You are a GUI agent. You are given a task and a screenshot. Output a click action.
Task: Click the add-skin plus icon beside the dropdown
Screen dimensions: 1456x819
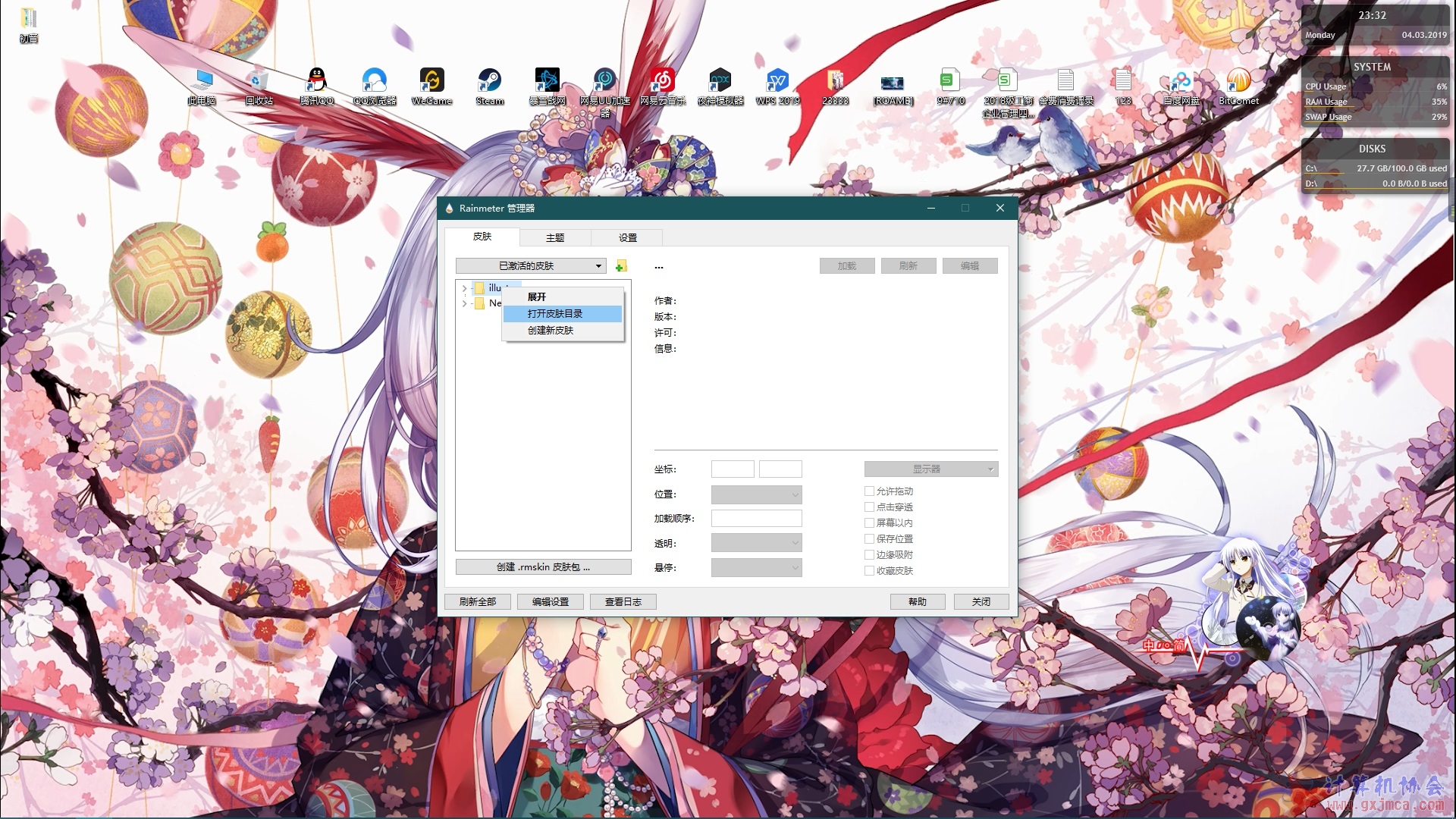pyautogui.click(x=621, y=266)
